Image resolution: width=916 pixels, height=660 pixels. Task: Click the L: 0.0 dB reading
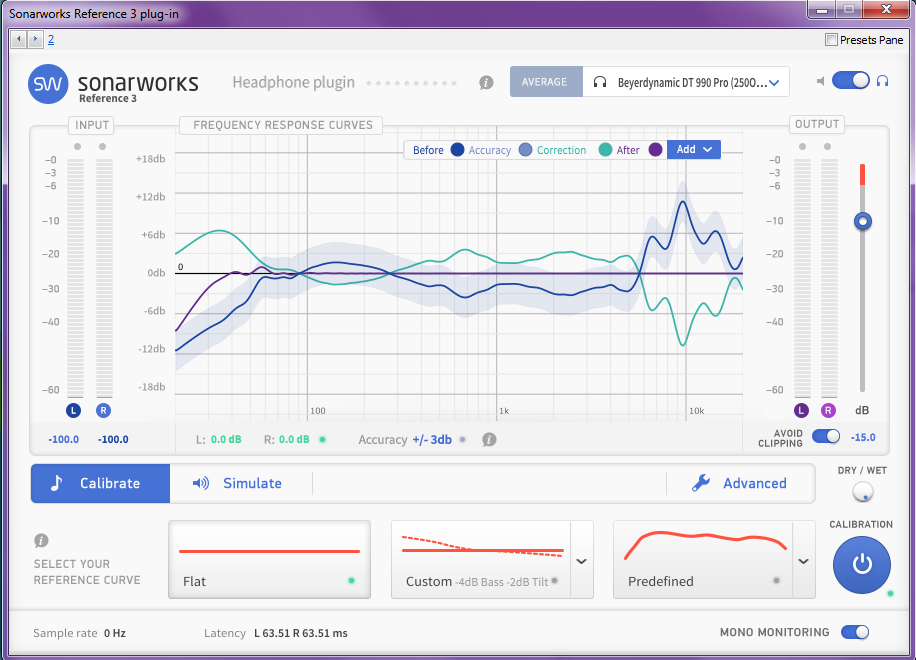click(x=218, y=439)
